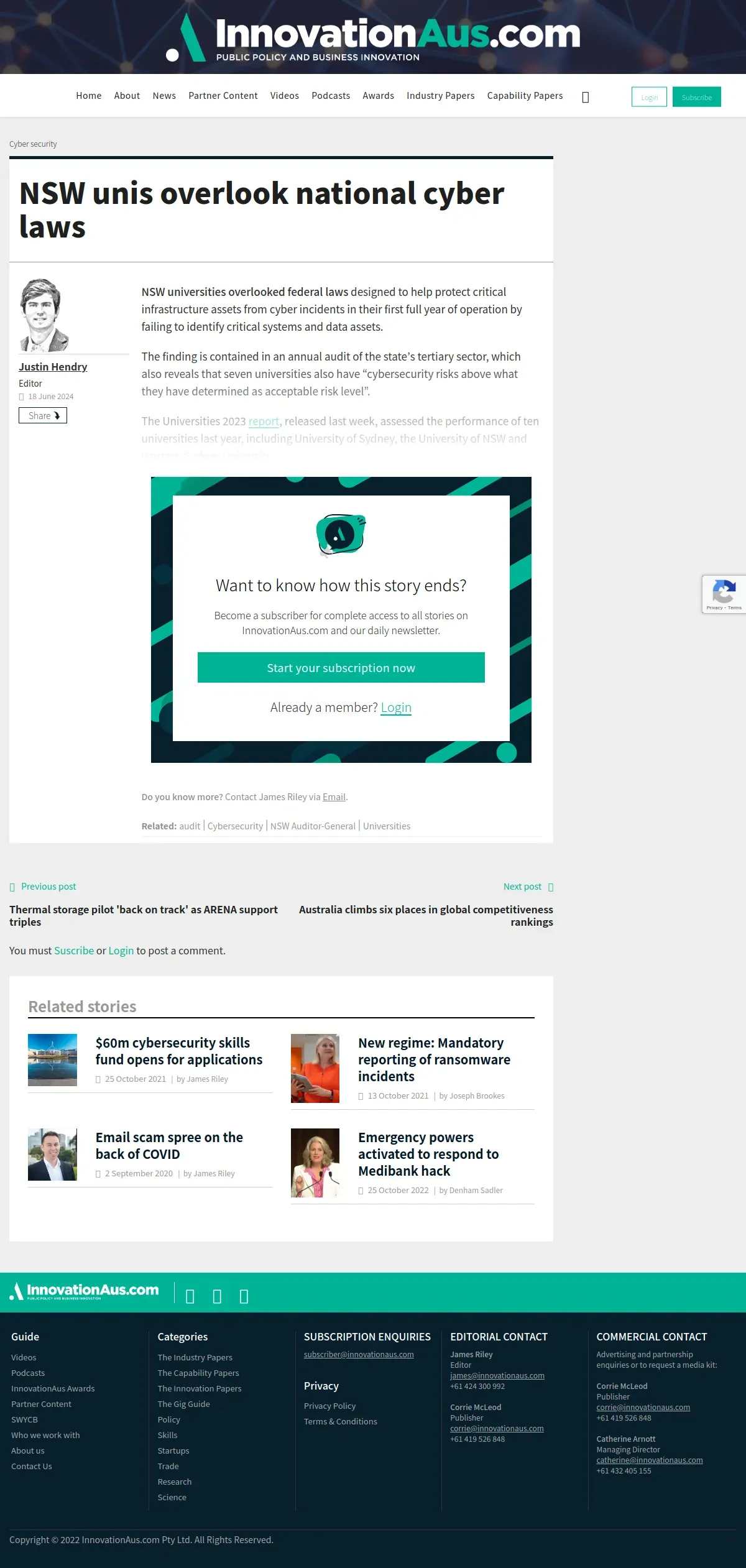Open the News menu item
The width and height of the screenshot is (746, 1568).
click(x=164, y=96)
